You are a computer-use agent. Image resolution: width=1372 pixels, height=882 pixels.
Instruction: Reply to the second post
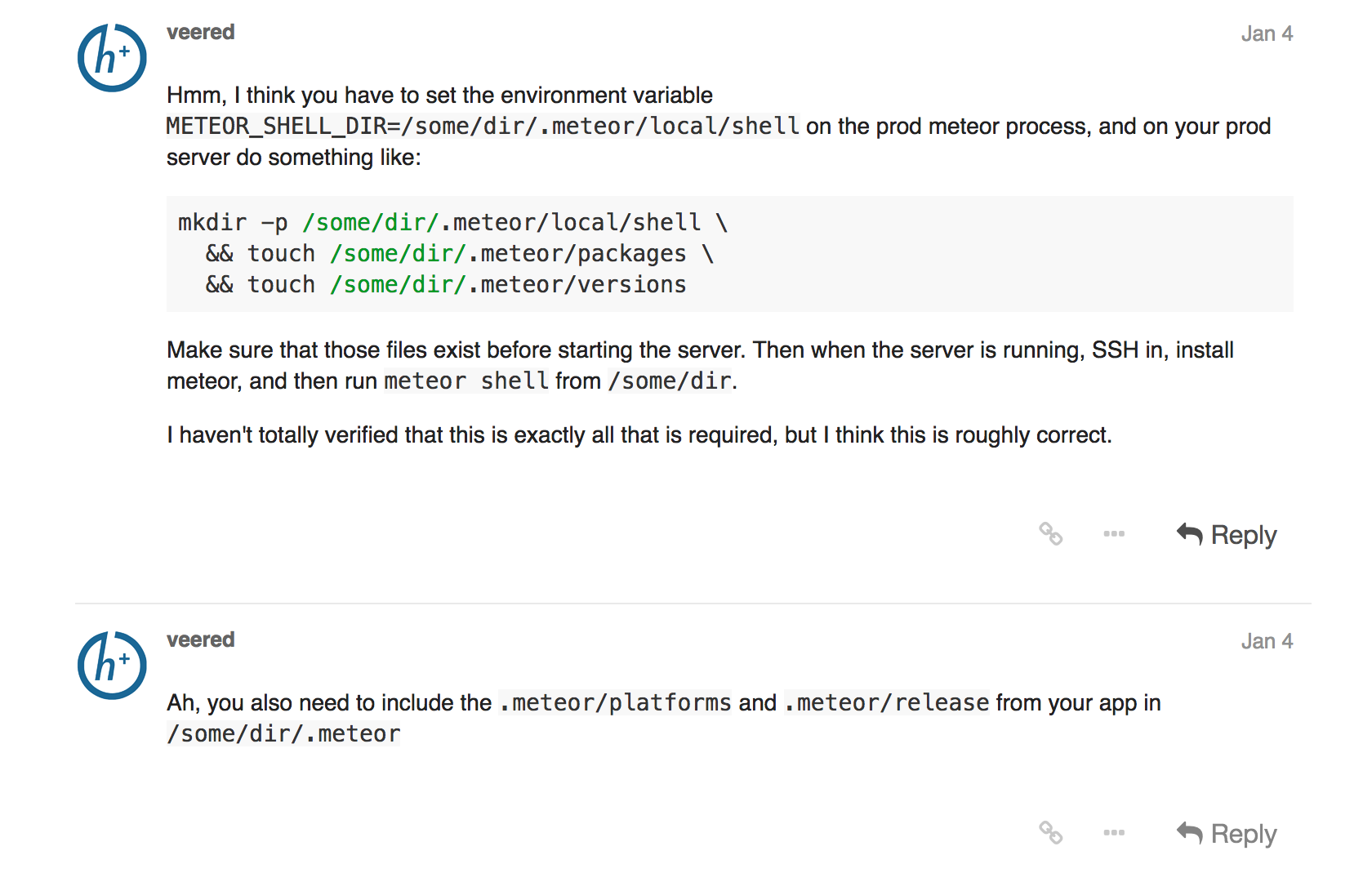(1227, 834)
